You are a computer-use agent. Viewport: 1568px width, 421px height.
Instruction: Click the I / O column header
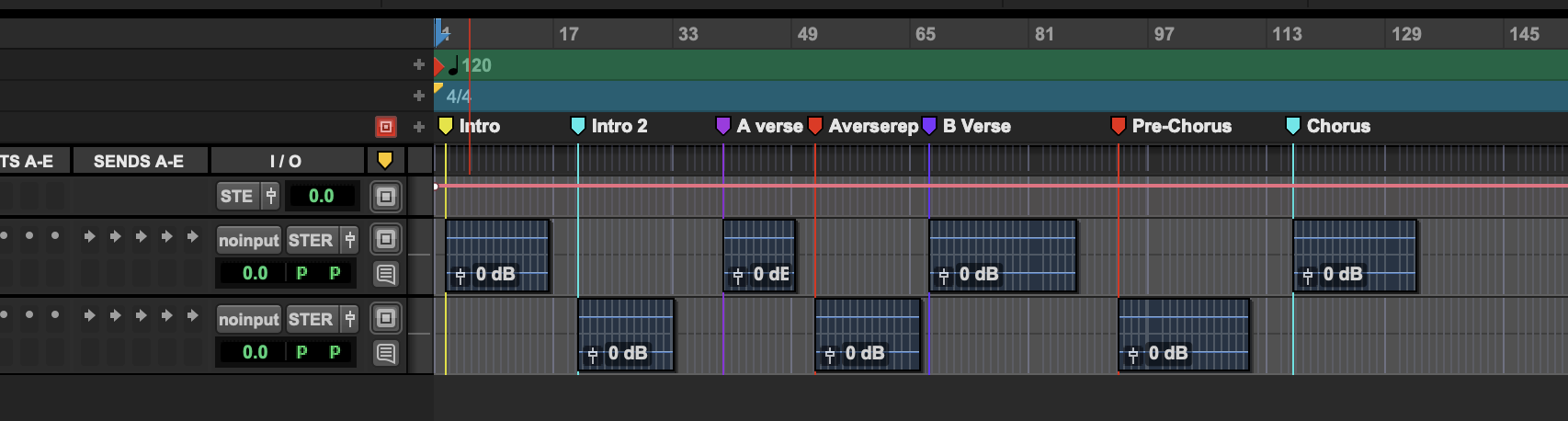286,161
